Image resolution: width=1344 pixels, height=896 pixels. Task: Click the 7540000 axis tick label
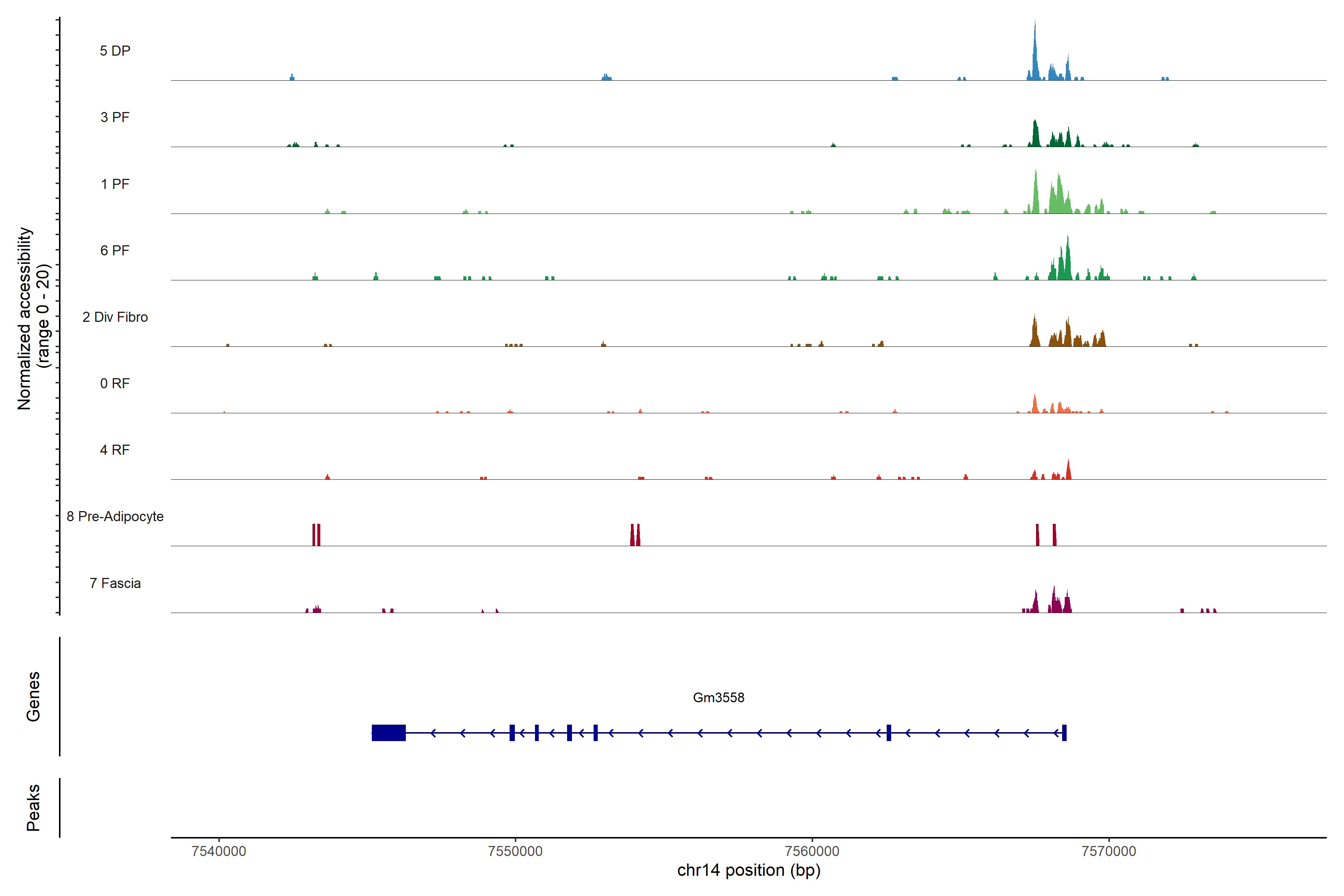[x=219, y=852]
